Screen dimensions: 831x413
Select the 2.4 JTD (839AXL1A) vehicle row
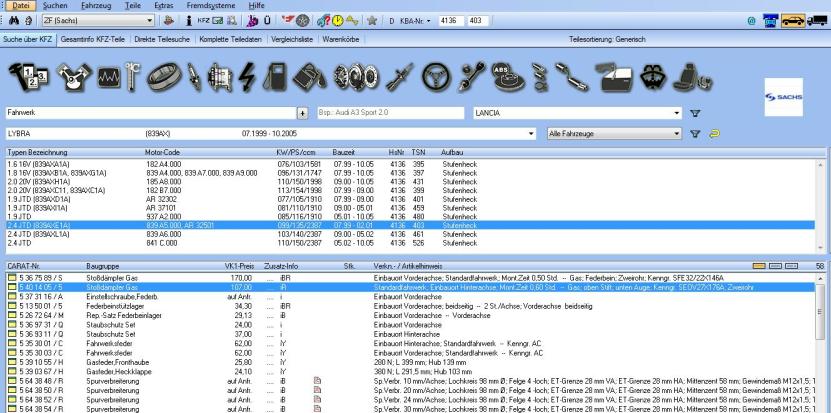[410, 234]
